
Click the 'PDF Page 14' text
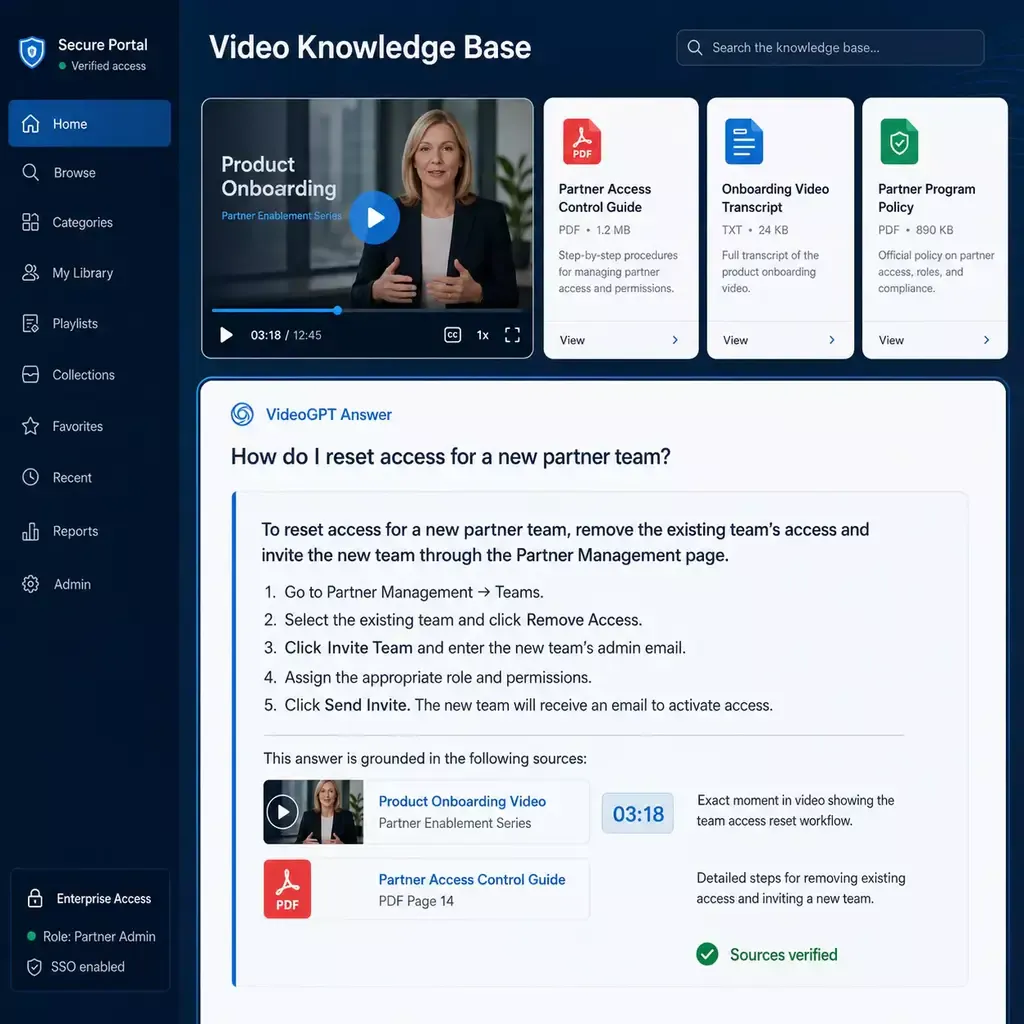pyautogui.click(x=416, y=901)
